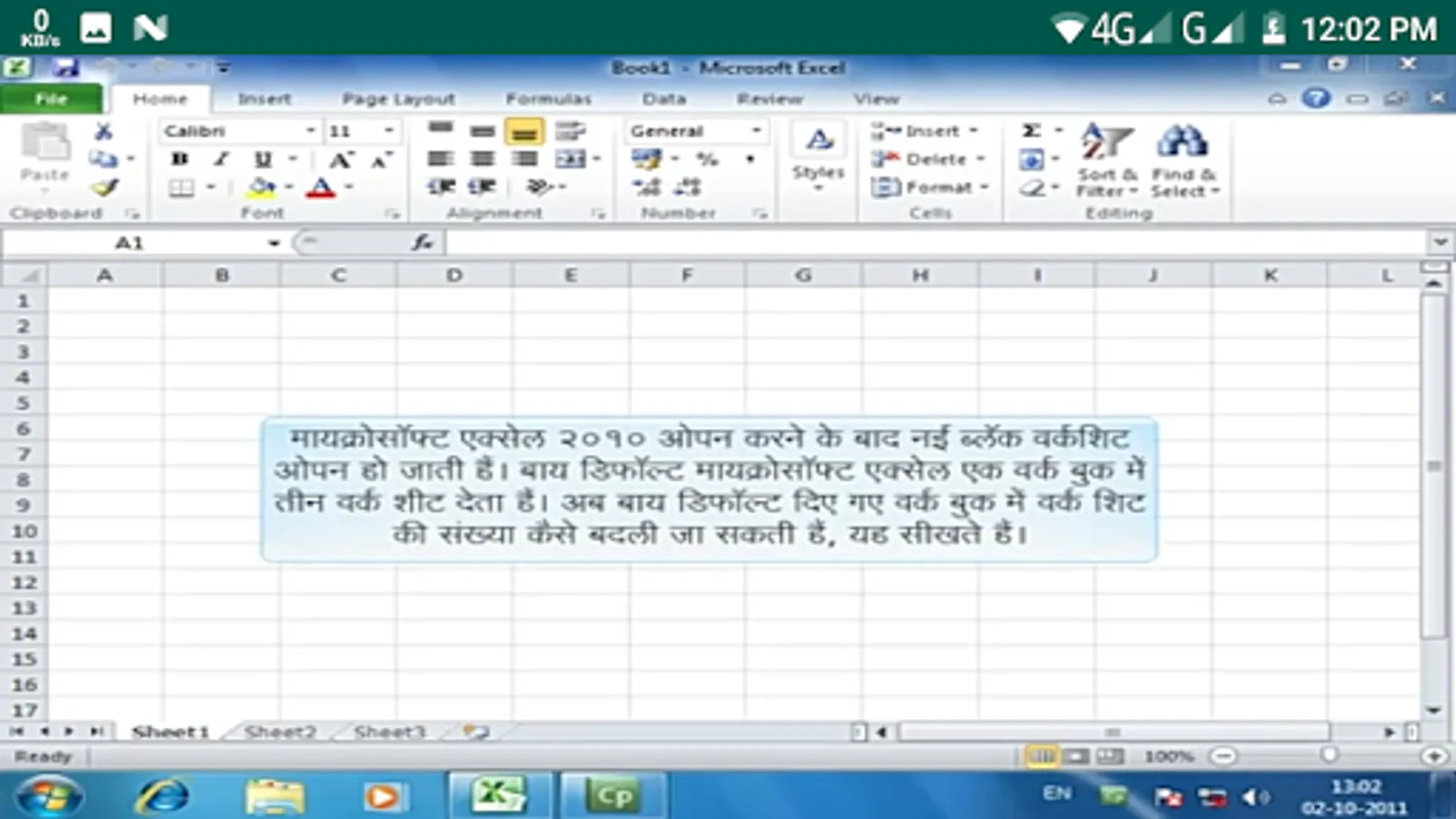Toggle Bold formatting
Image resolution: width=1456 pixels, height=819 pixels.
(x=180, y=160)
